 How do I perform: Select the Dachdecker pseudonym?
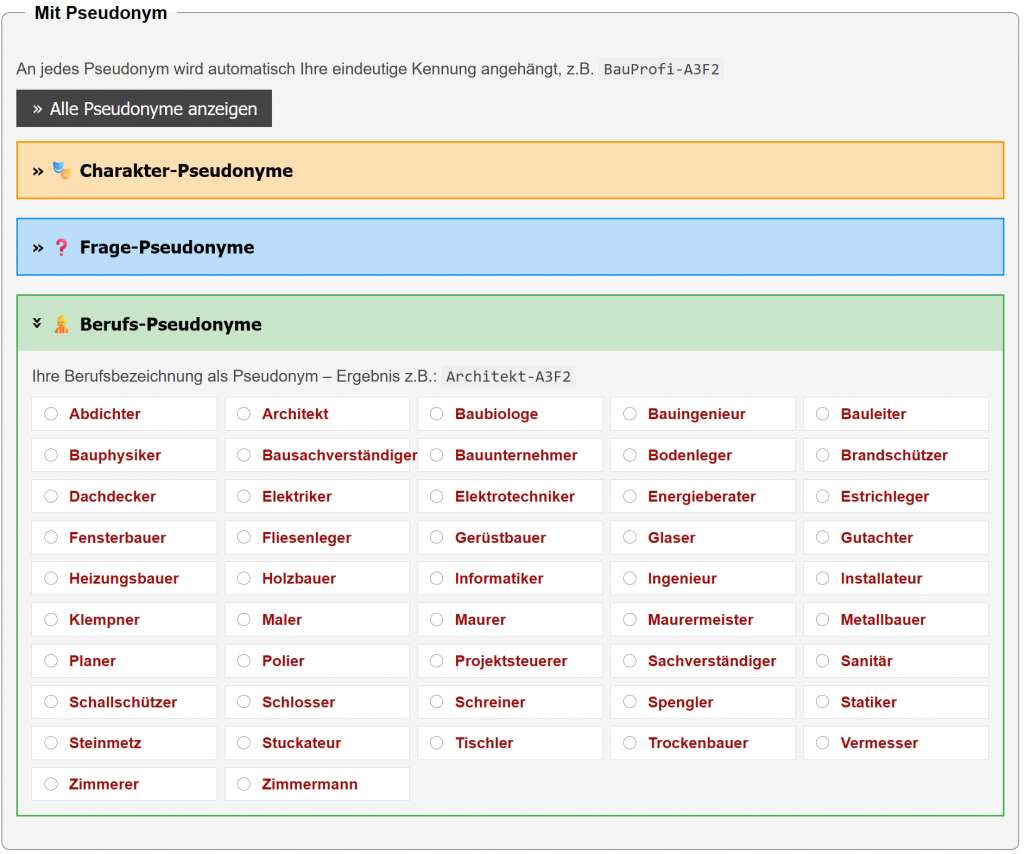pos(50,496)
